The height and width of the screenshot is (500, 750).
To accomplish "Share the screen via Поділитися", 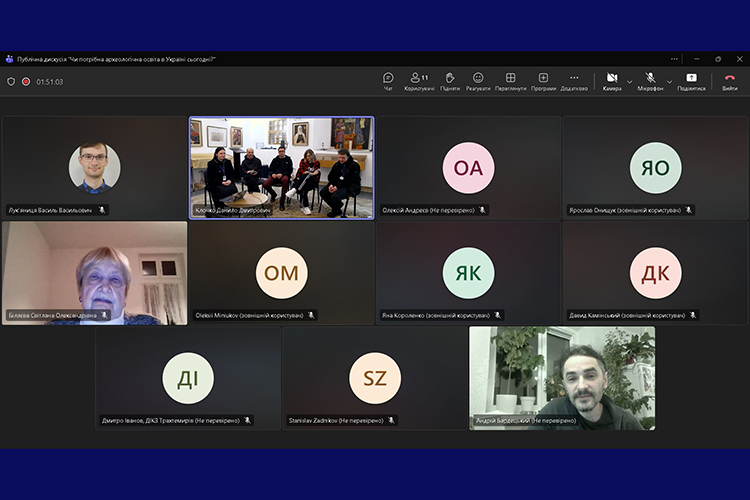I will (691, 81).
